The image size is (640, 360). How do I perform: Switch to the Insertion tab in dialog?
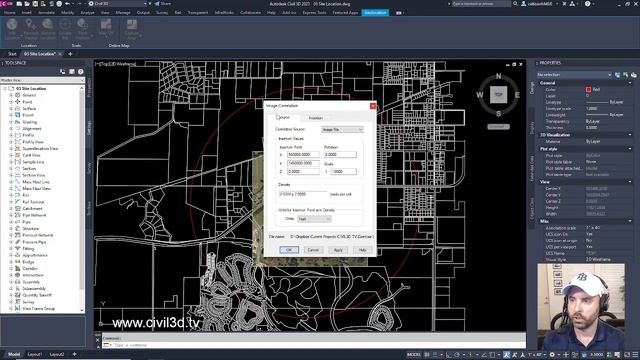coord(316,118)
